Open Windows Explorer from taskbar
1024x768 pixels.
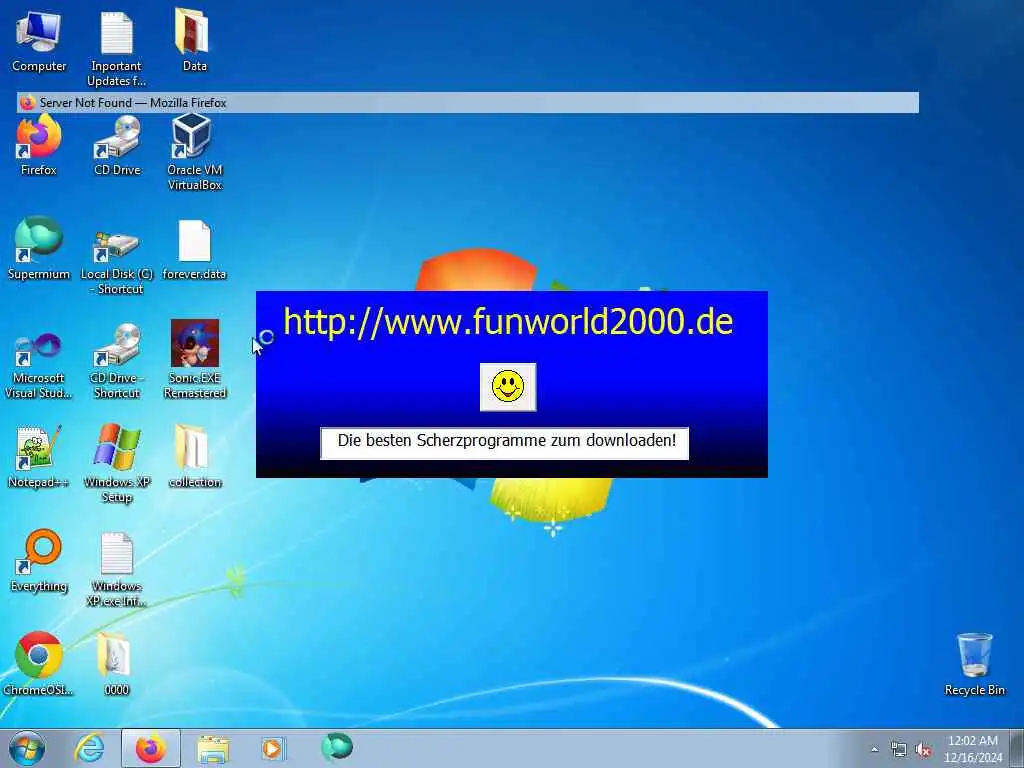coord(213,748)
